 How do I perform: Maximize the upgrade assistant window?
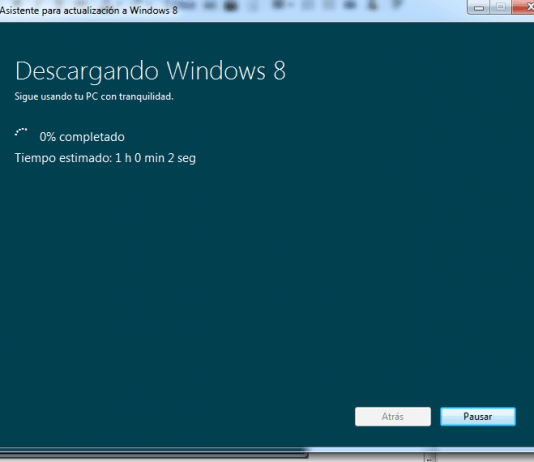[x=500, y=7]
